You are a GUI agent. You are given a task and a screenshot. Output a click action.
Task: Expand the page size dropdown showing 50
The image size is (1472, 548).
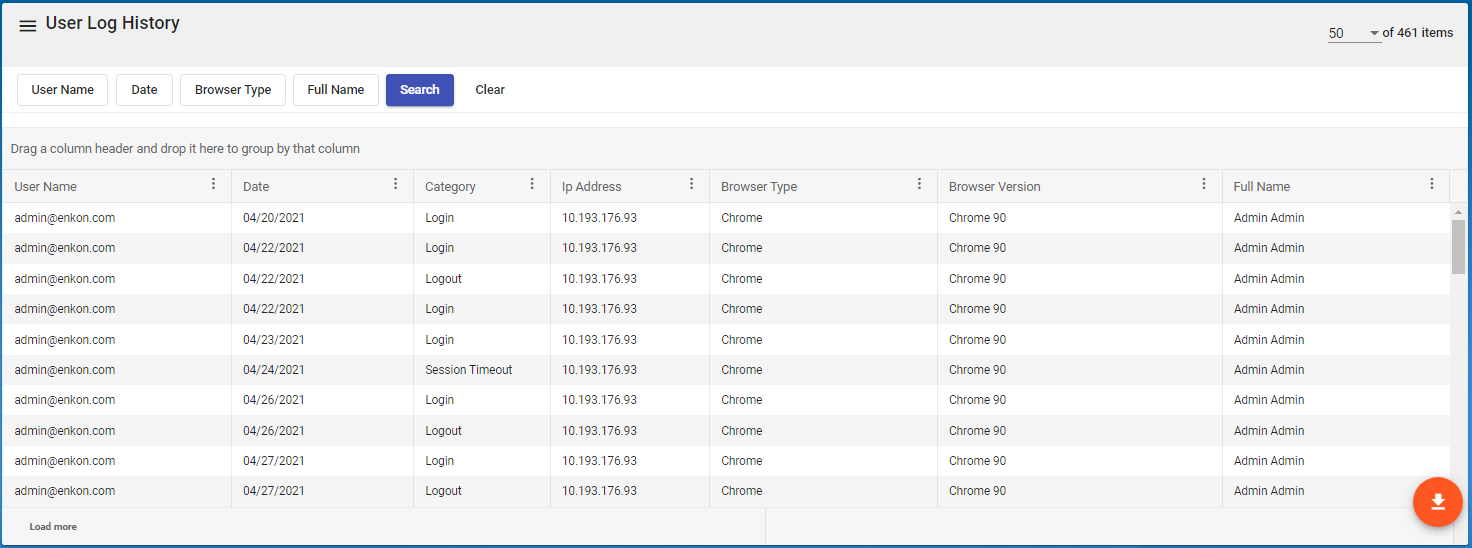(x=1354, y=33)
